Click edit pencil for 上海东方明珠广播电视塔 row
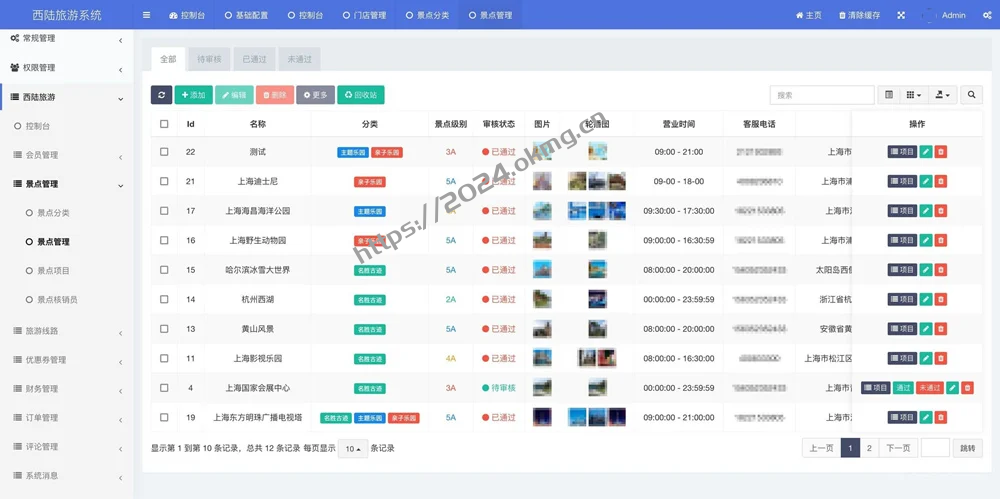 pyautogui.click(x=926, y=417)
